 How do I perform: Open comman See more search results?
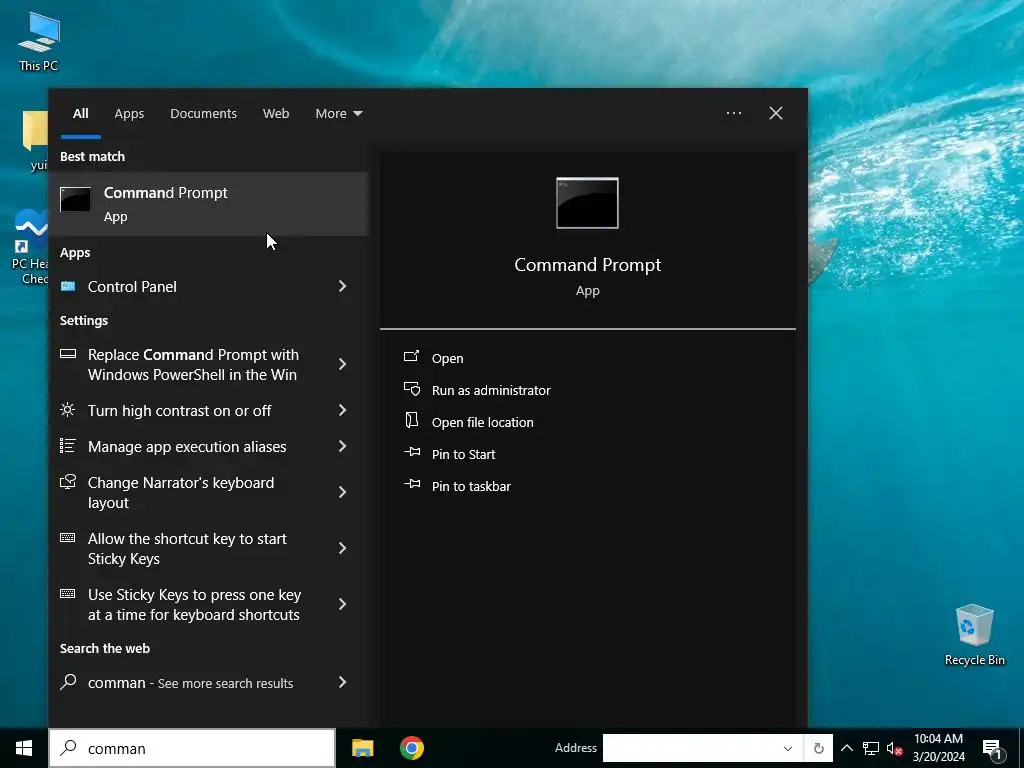coord(208,682)
